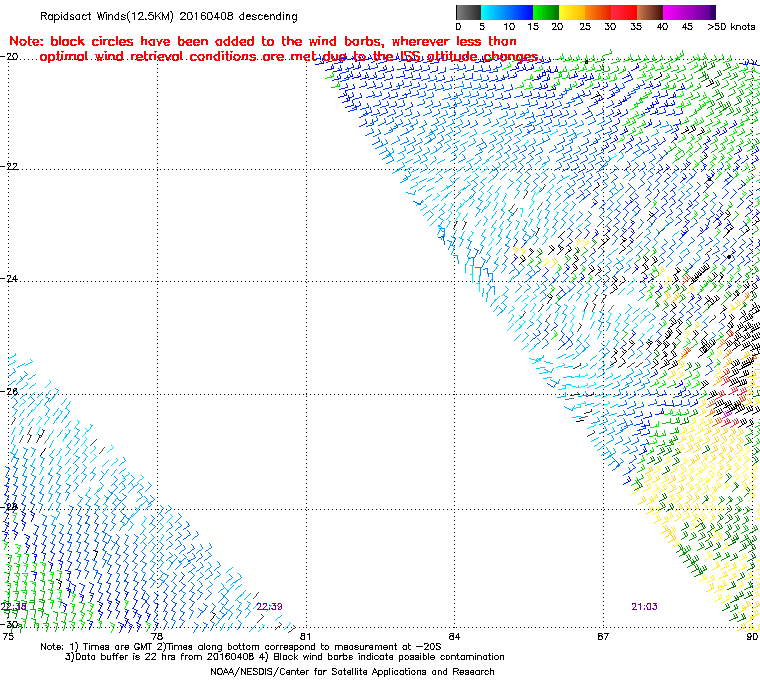Image resolution: width=760 pixels, height=688 pixels.
Task: Click the '81' longitude axis label
Action: (x=305, y=637)
